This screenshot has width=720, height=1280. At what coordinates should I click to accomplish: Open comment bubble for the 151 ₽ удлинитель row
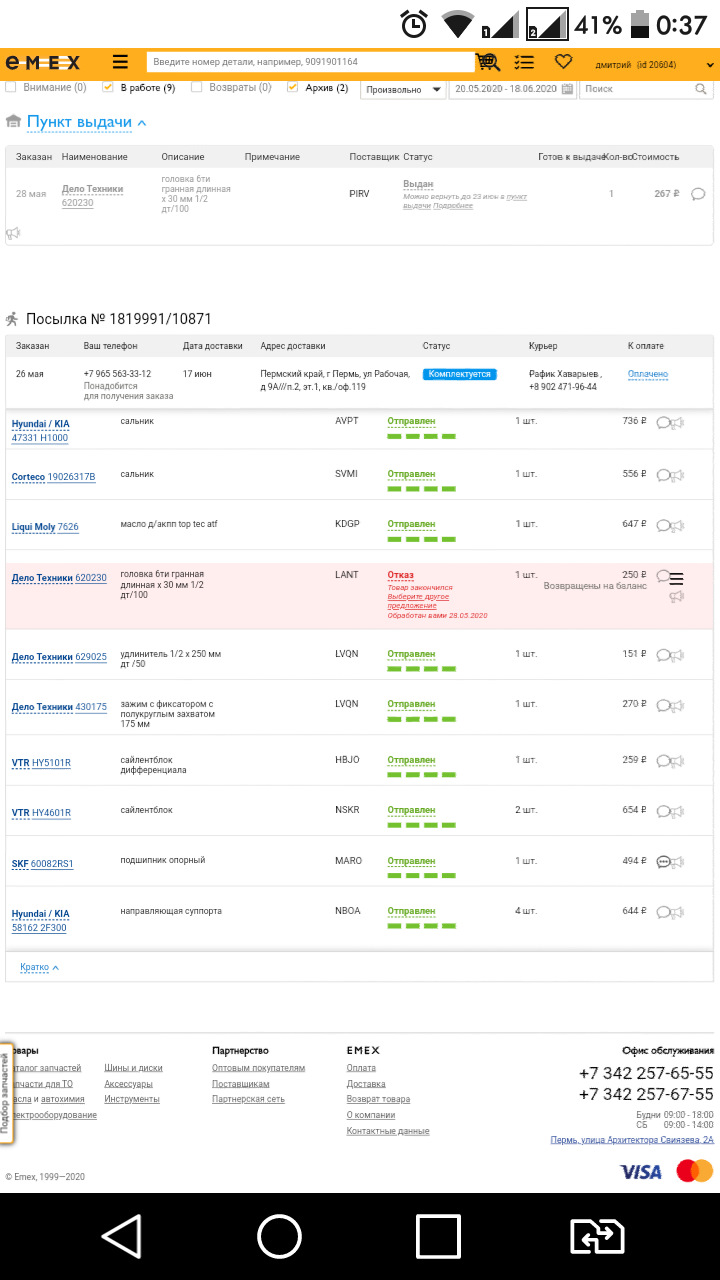click(663, 655)
